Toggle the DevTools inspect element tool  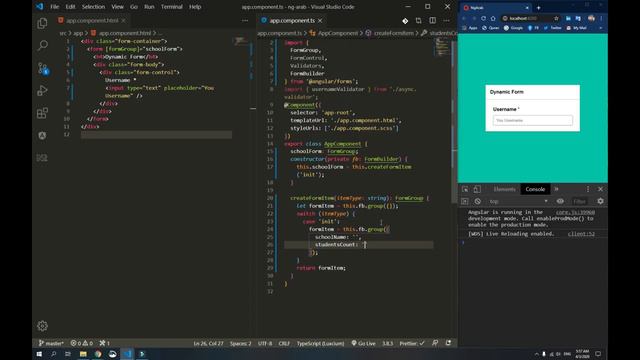point(465,189)
